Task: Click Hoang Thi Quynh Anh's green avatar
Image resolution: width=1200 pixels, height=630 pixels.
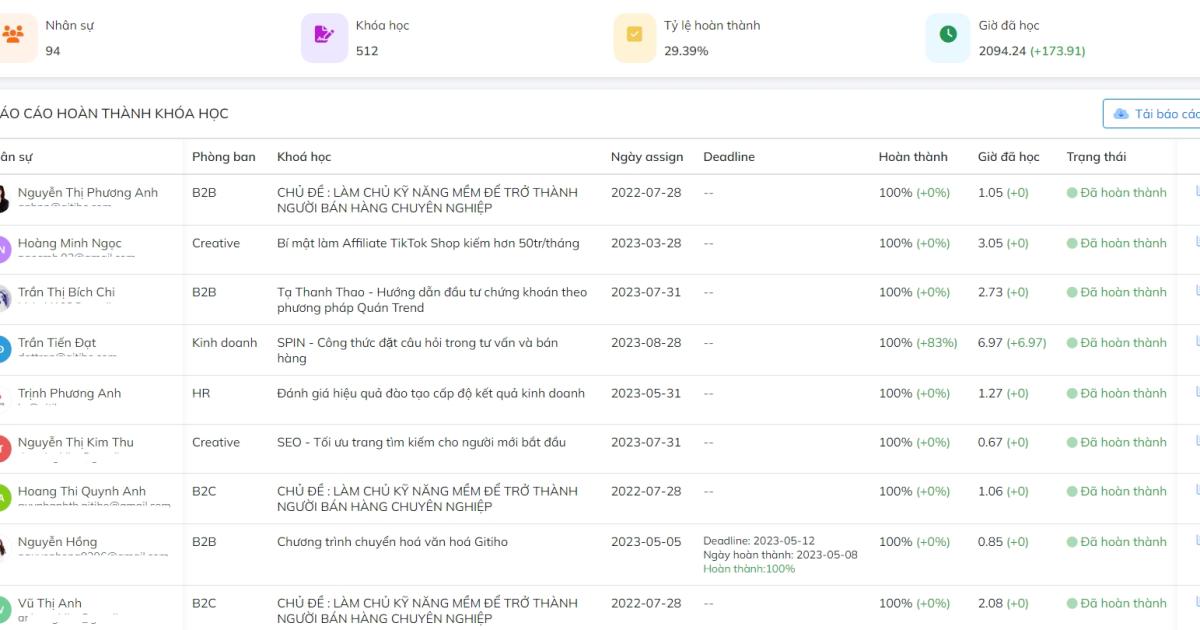Action: [x=4, y=497]
